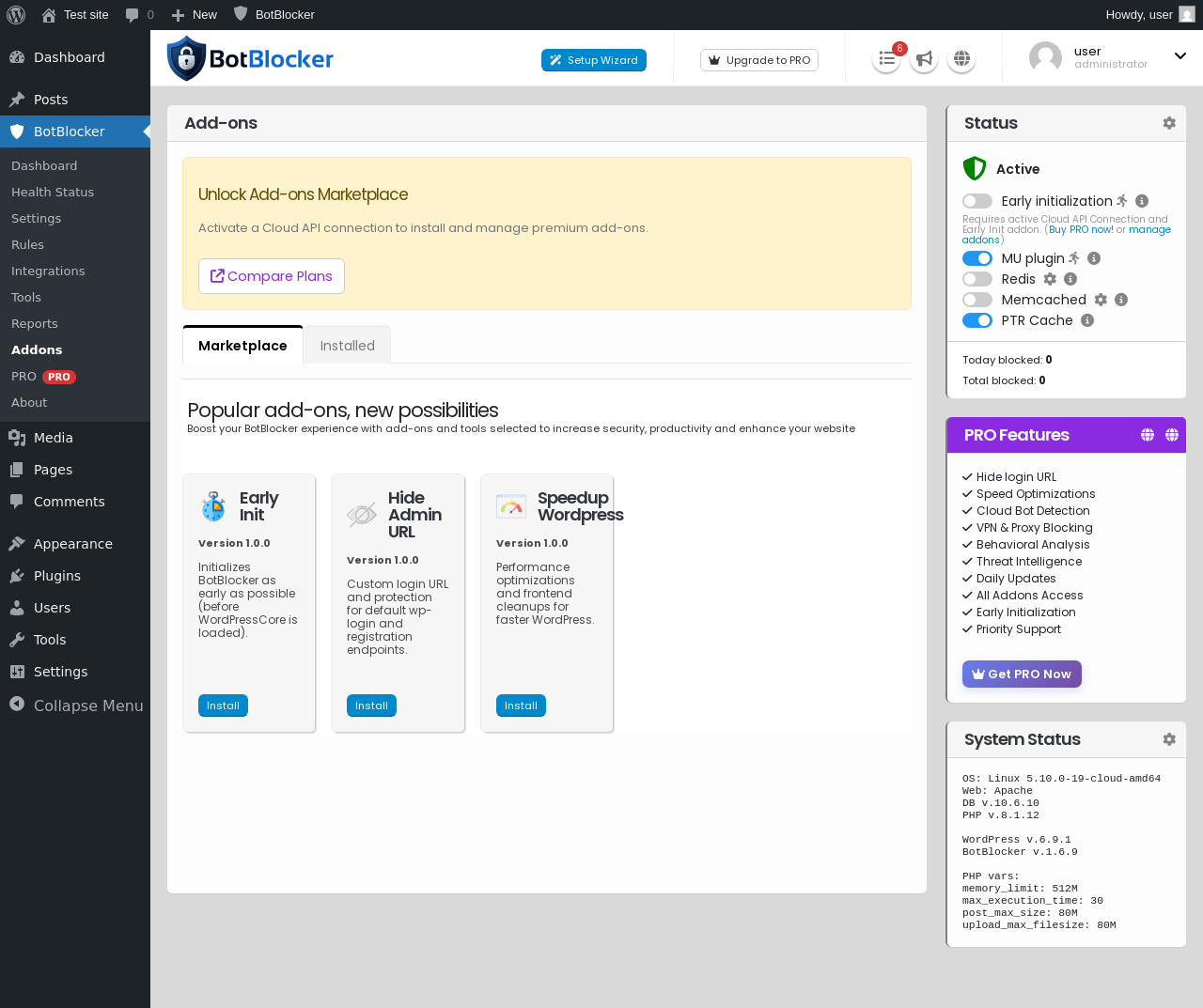Click the Total blocked: 0 text
The width and height of the screenshot is (1203, 1008).
(x=1004, y=380)
